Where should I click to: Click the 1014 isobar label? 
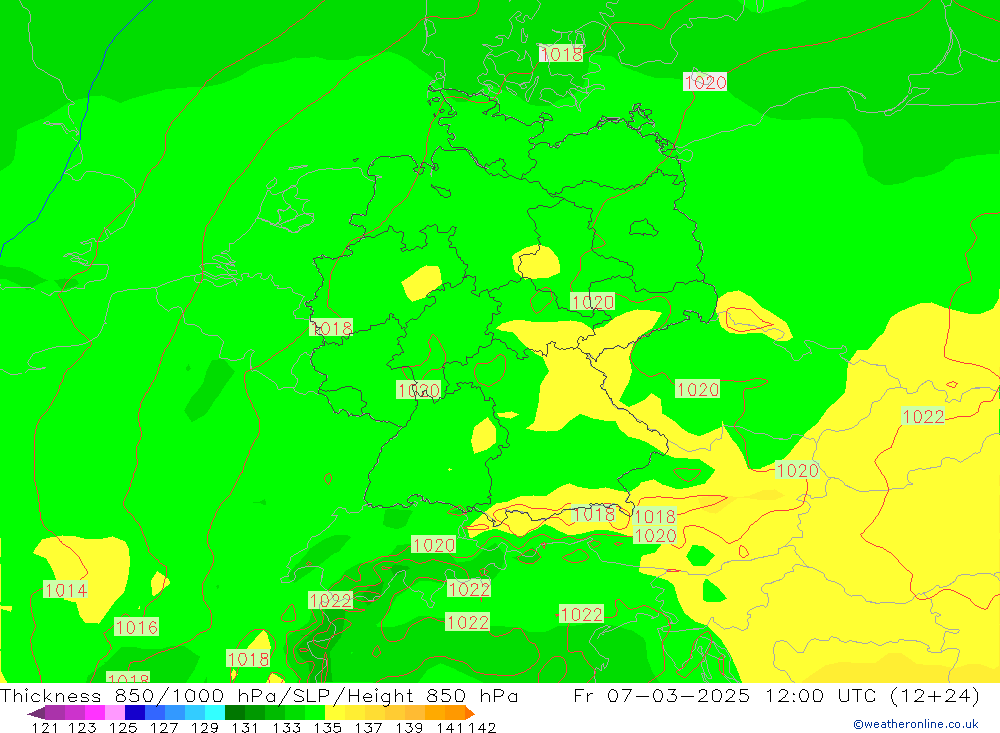click(65, 590)
